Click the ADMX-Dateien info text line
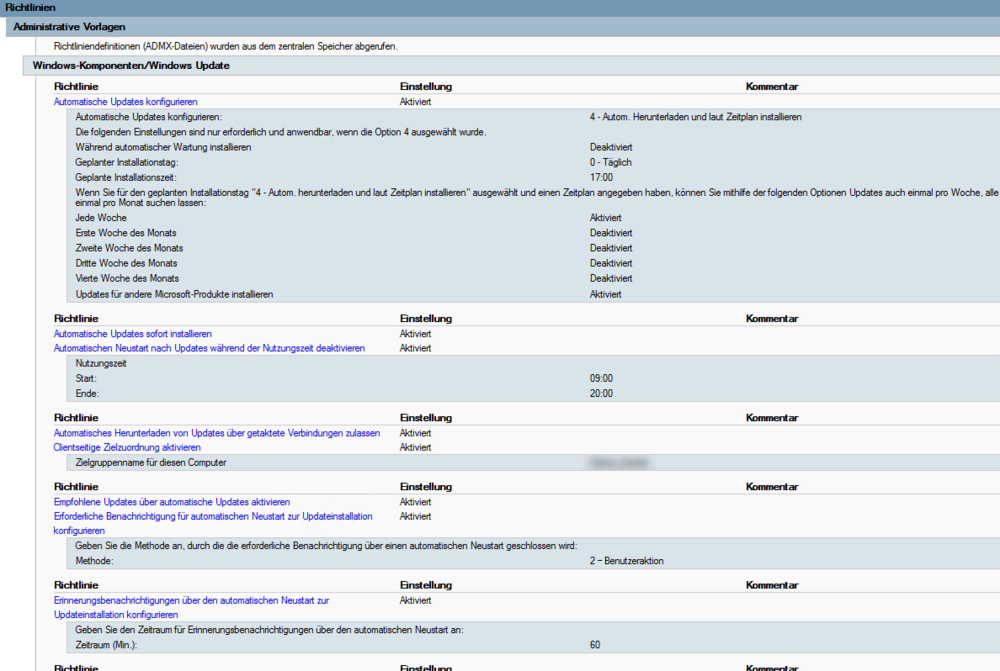Viewport: 1000px width, 671px height. (x=225, y=45)
